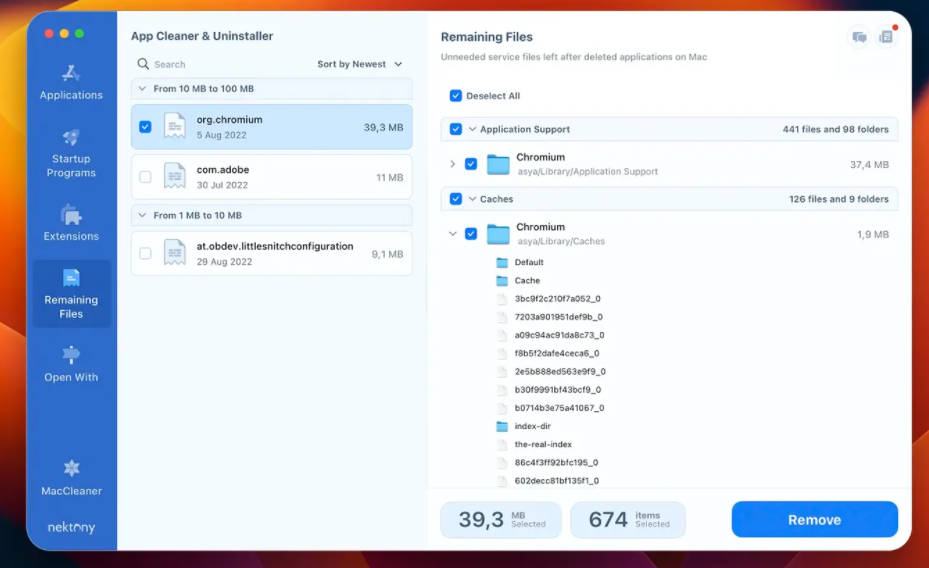Switch to Applications tab label

coord(71,95)
